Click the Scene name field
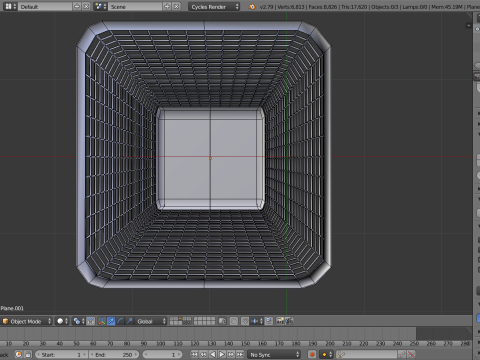The width and height of the screenshot is (480, 360). click(x=135, y=6)
